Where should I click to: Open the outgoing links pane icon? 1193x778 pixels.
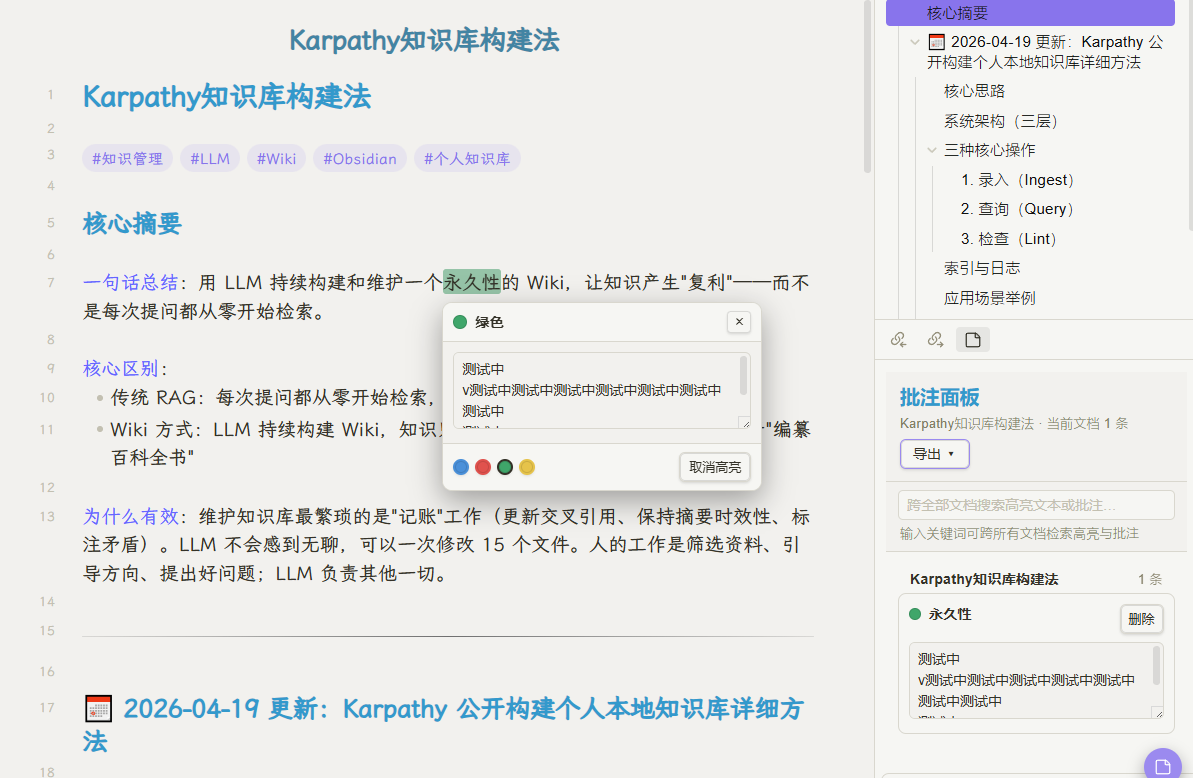coord(935,339)
